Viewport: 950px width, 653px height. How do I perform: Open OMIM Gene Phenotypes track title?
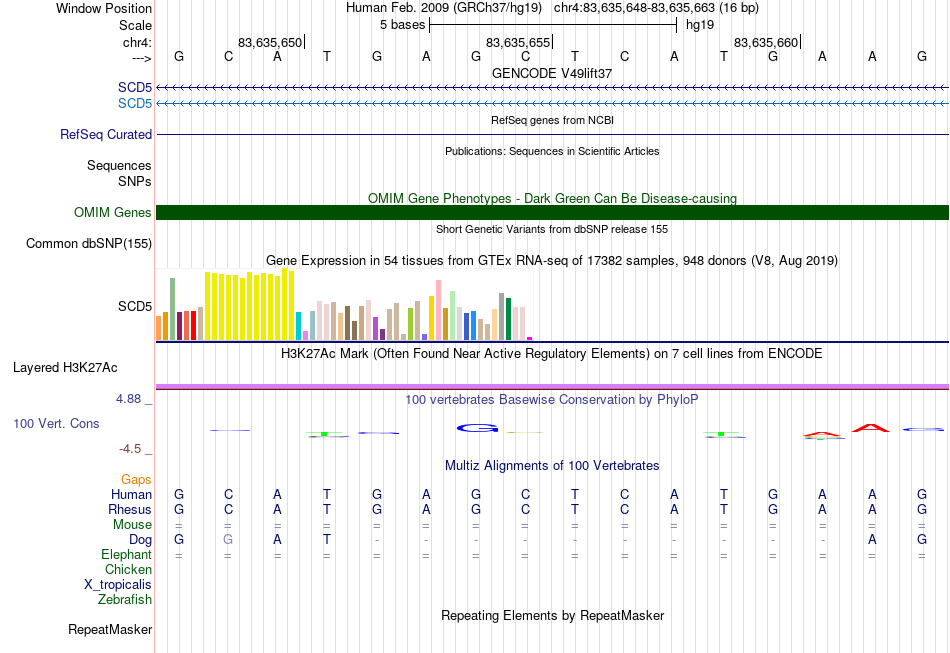(x=552, y=199)
